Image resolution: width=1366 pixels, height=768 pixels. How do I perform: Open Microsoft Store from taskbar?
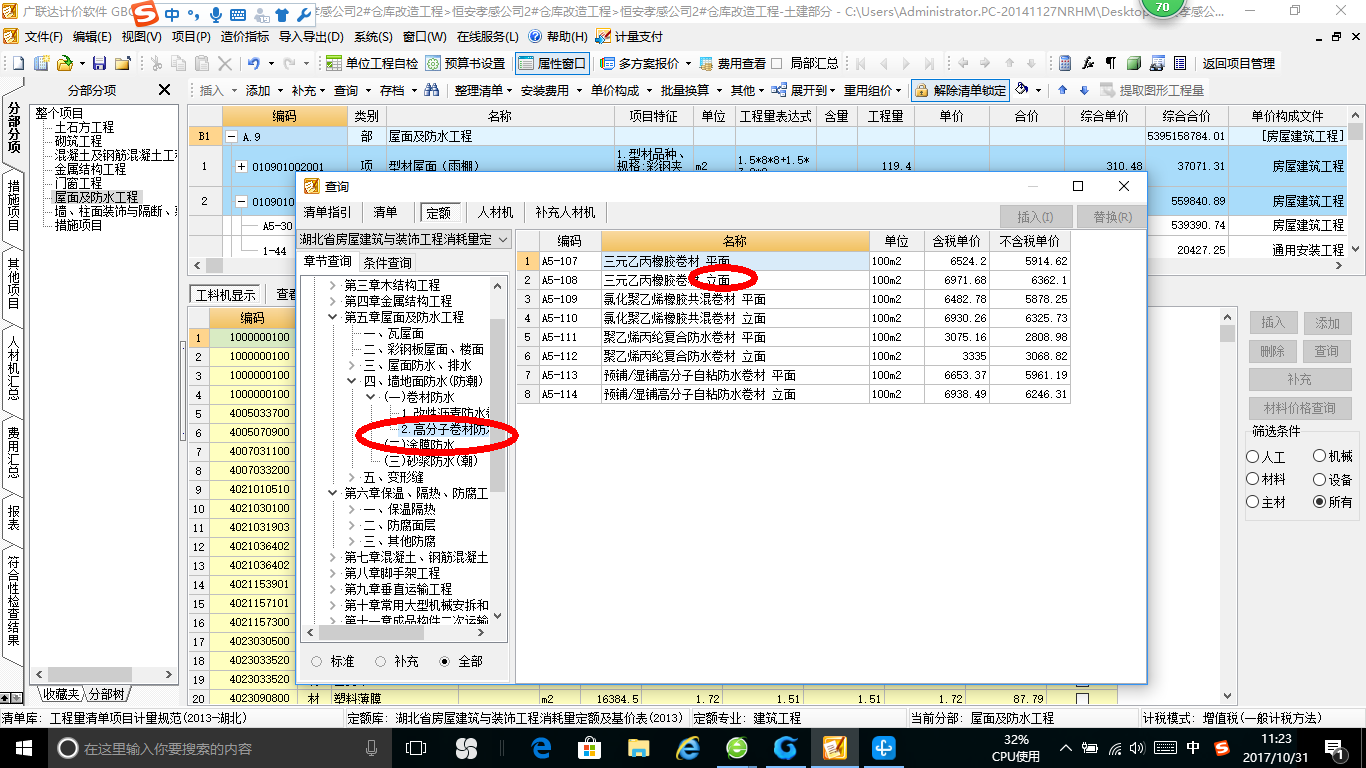point(590,748)
